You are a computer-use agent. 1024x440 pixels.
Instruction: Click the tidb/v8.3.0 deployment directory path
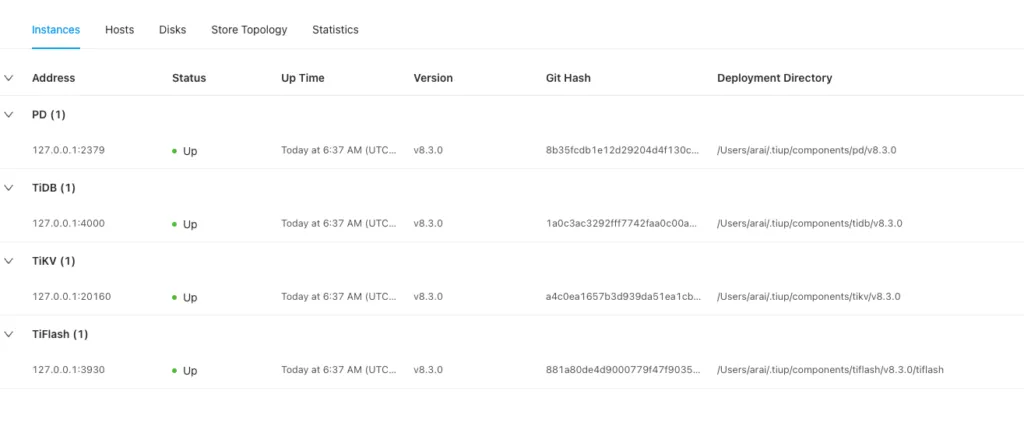810,223
